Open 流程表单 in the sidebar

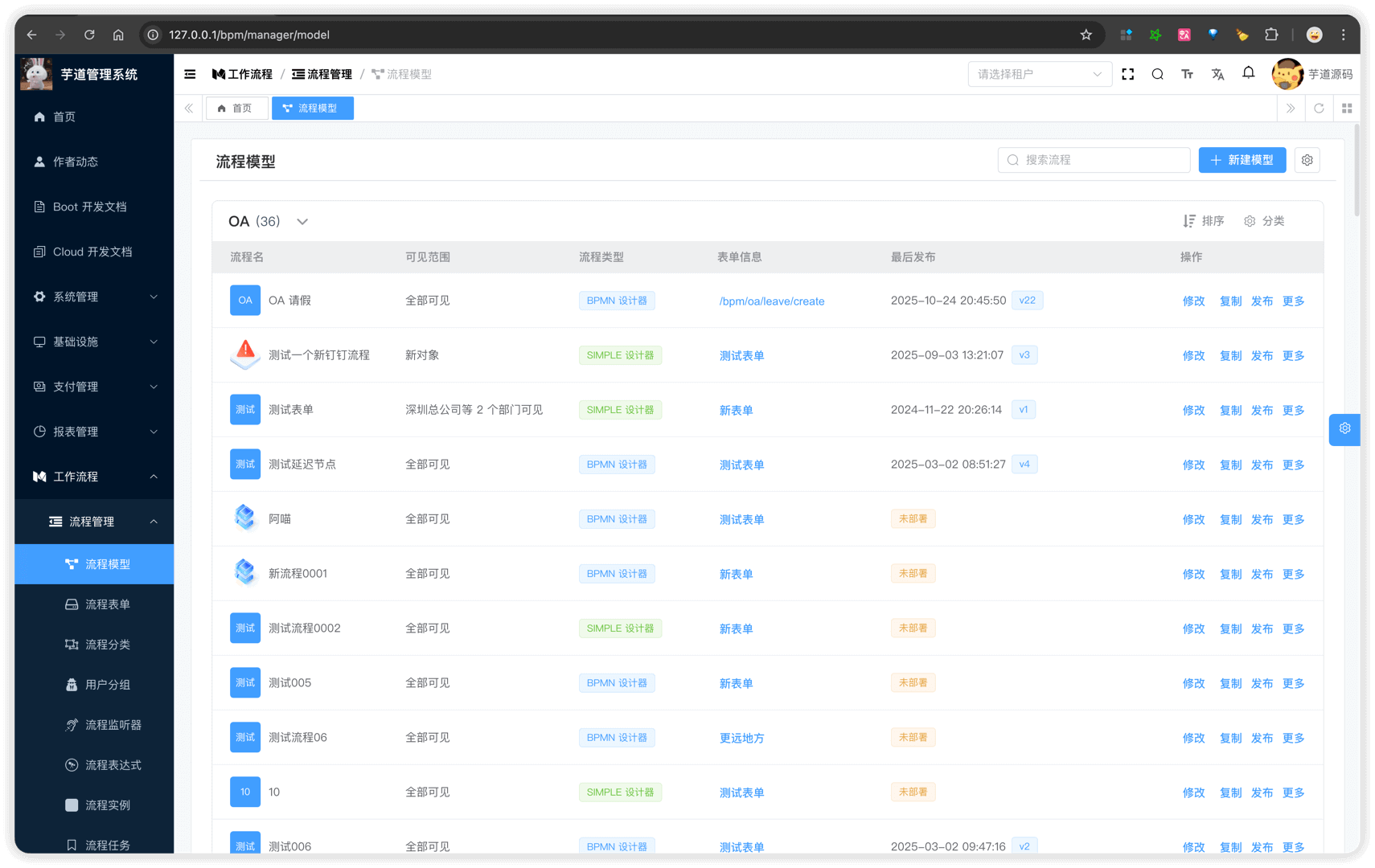(x=107, y=604)
